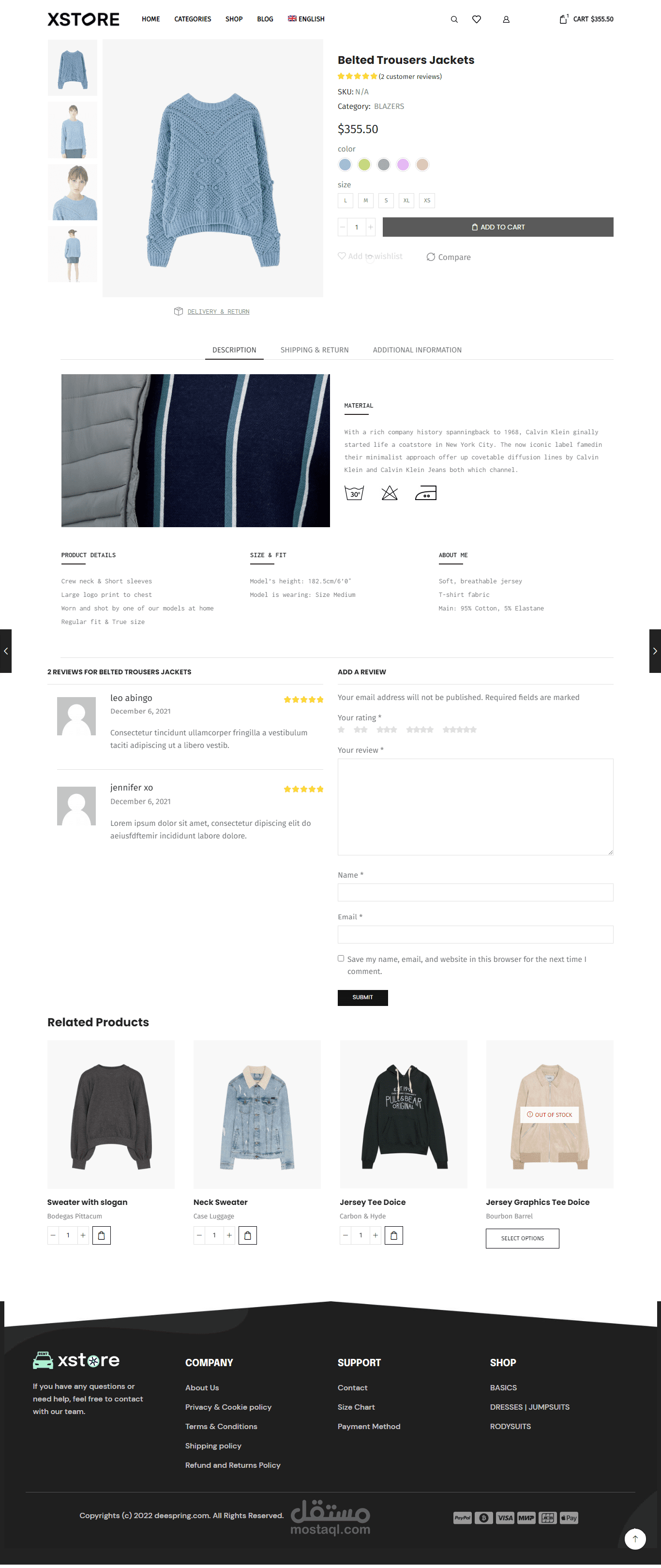Select the green color swatch
Screen dimensions: 661x1568
coord(364,164)
